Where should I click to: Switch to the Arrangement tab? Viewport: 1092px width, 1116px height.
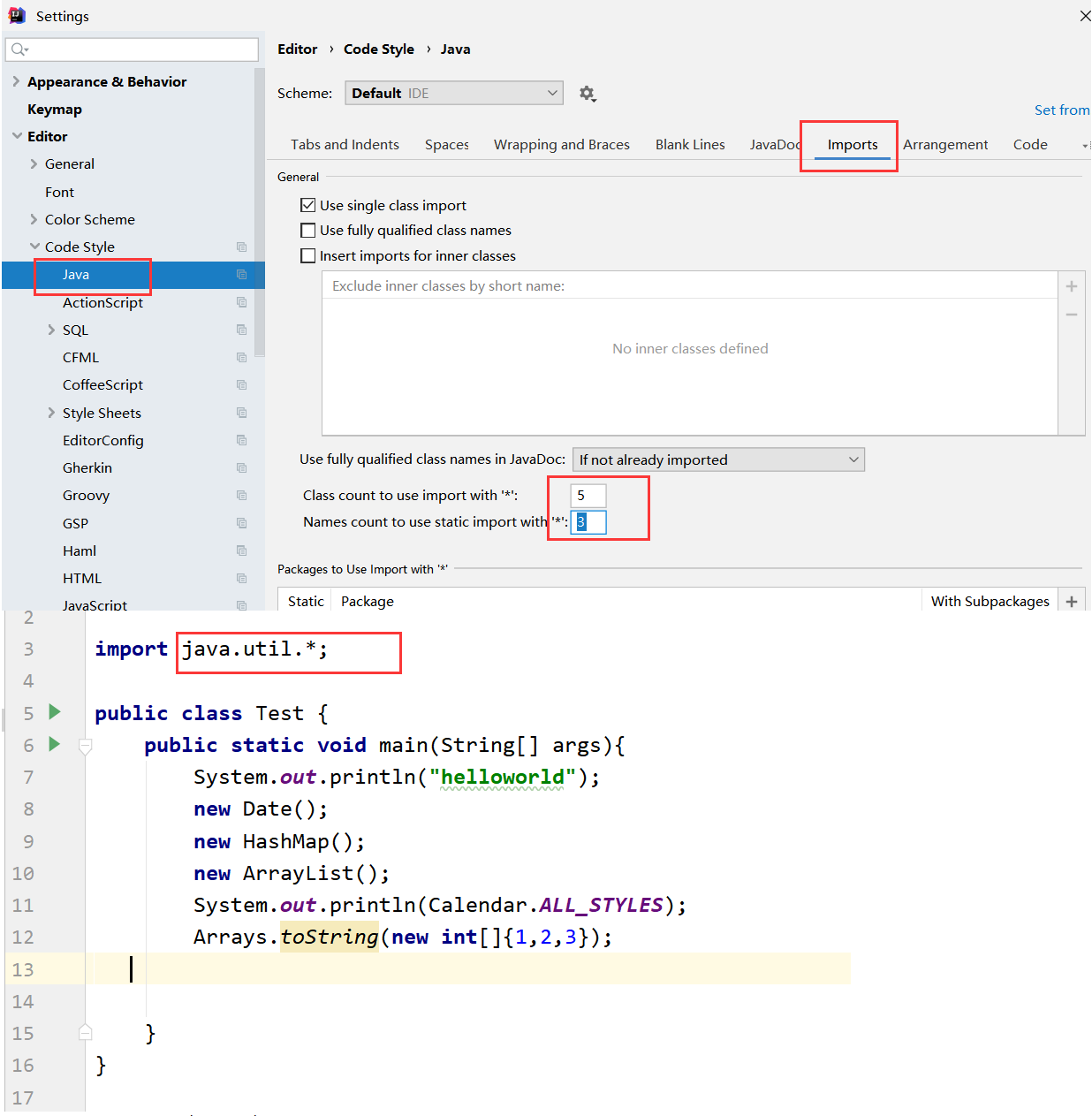point(945,145)
